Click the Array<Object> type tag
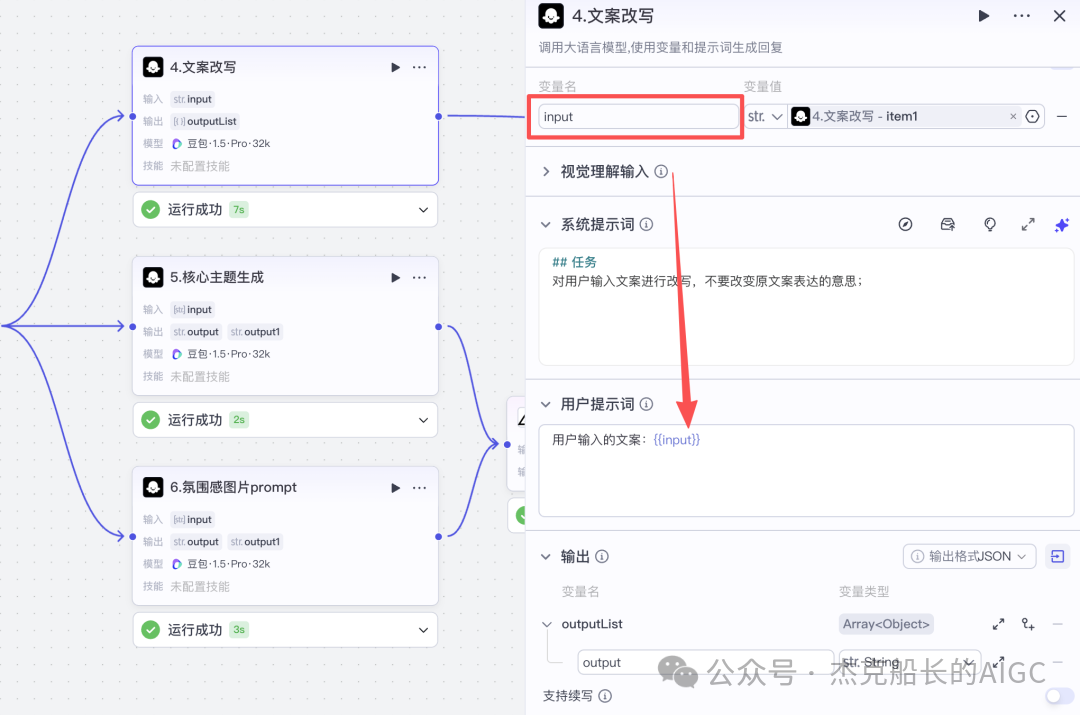 (x=886, y=624)
